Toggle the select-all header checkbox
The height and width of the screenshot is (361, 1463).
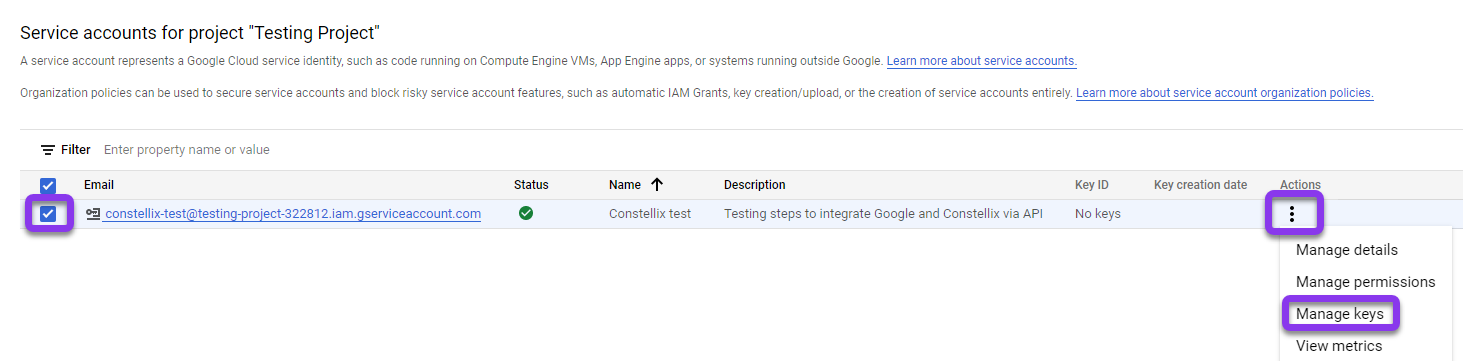coord(48,185)
